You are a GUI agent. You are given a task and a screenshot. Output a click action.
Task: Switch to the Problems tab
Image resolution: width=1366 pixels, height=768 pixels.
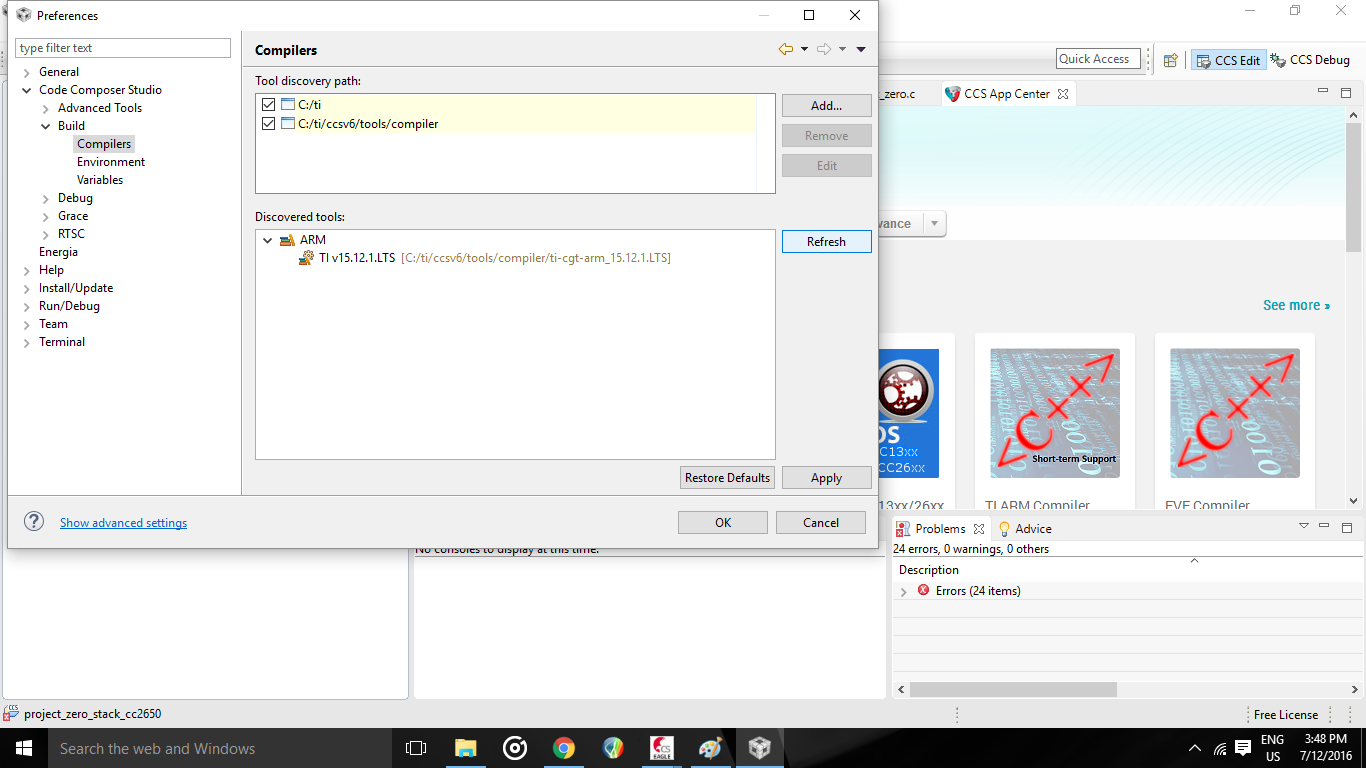(x=940, y=529)
